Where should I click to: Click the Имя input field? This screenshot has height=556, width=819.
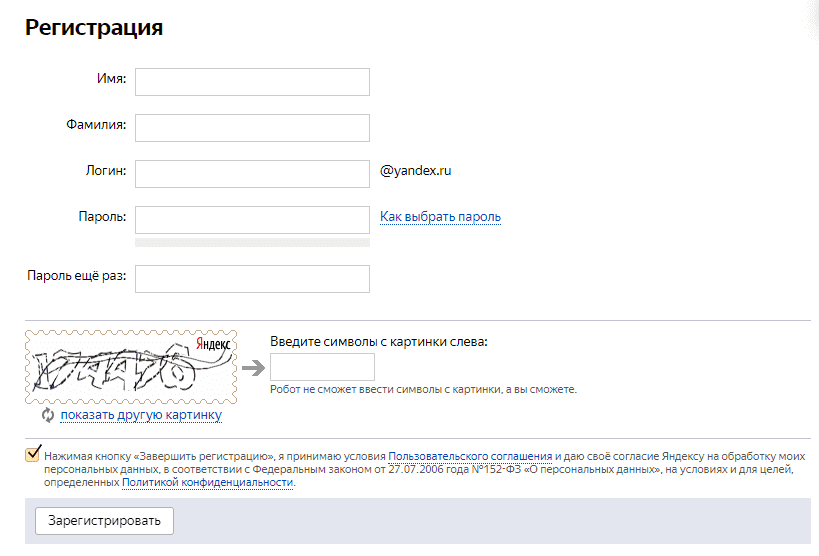(252, 82)
